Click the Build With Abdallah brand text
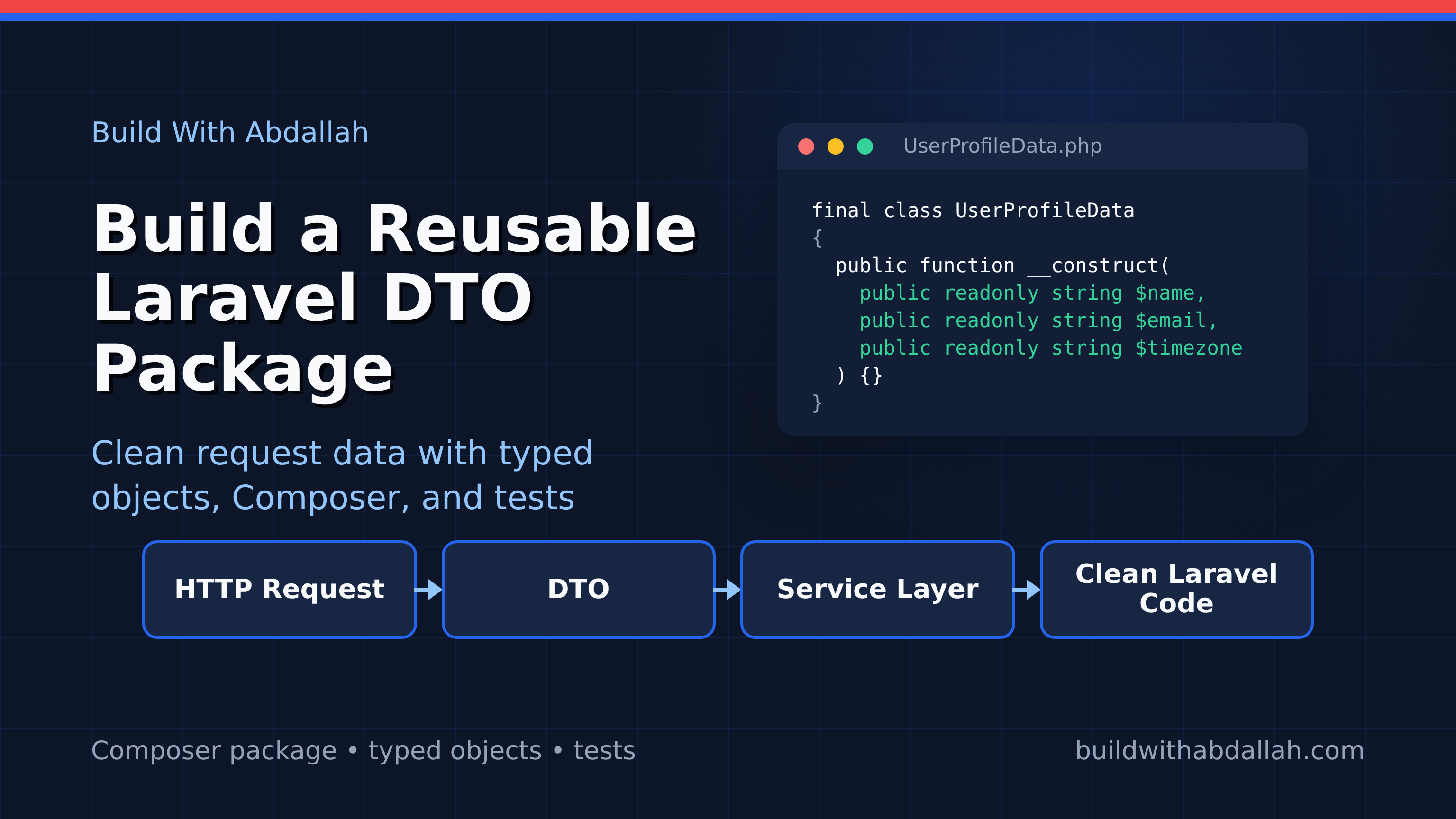Viewport: 1456px width, 819px height. point(230,132)
